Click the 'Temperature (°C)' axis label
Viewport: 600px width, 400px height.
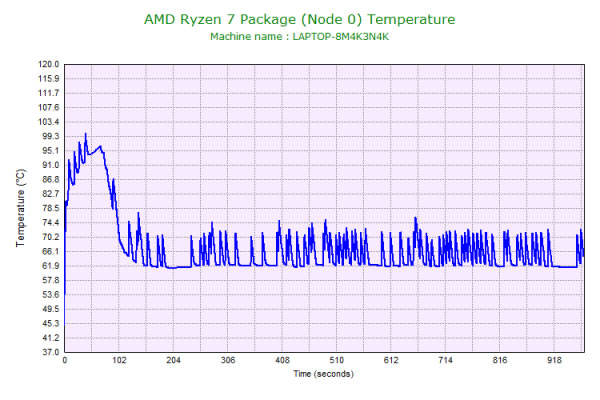pyautogui.click(x=21, y=208)
